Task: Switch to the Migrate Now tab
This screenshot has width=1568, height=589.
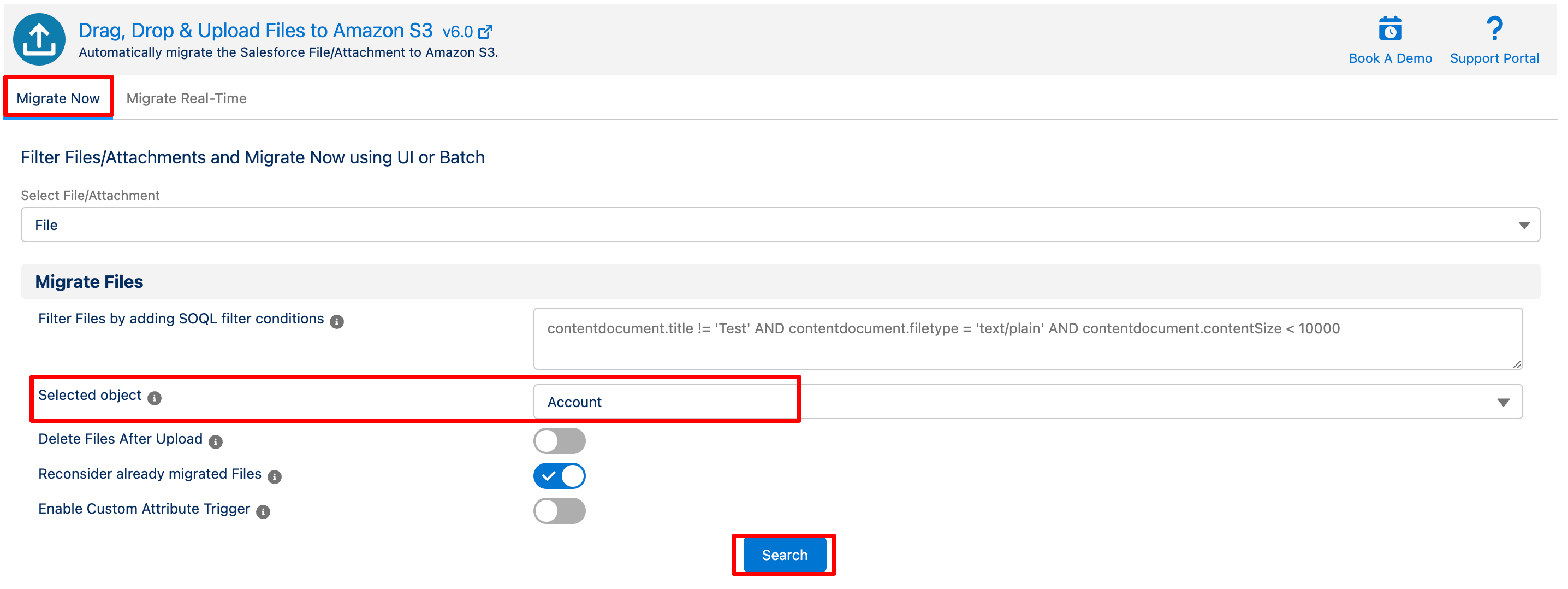Action: coord(58,98)
